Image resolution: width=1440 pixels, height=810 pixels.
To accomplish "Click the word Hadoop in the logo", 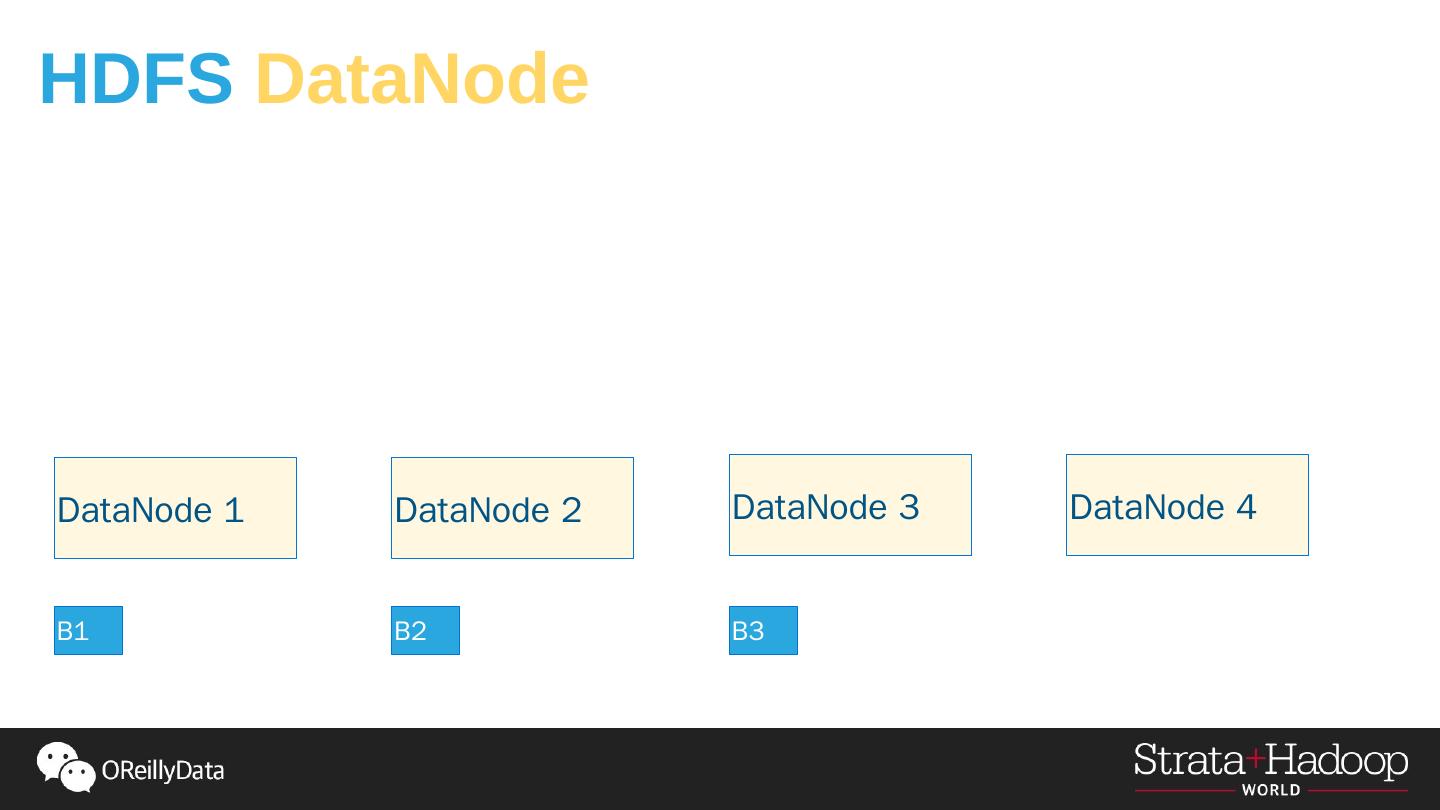I will coord(1338,762).
